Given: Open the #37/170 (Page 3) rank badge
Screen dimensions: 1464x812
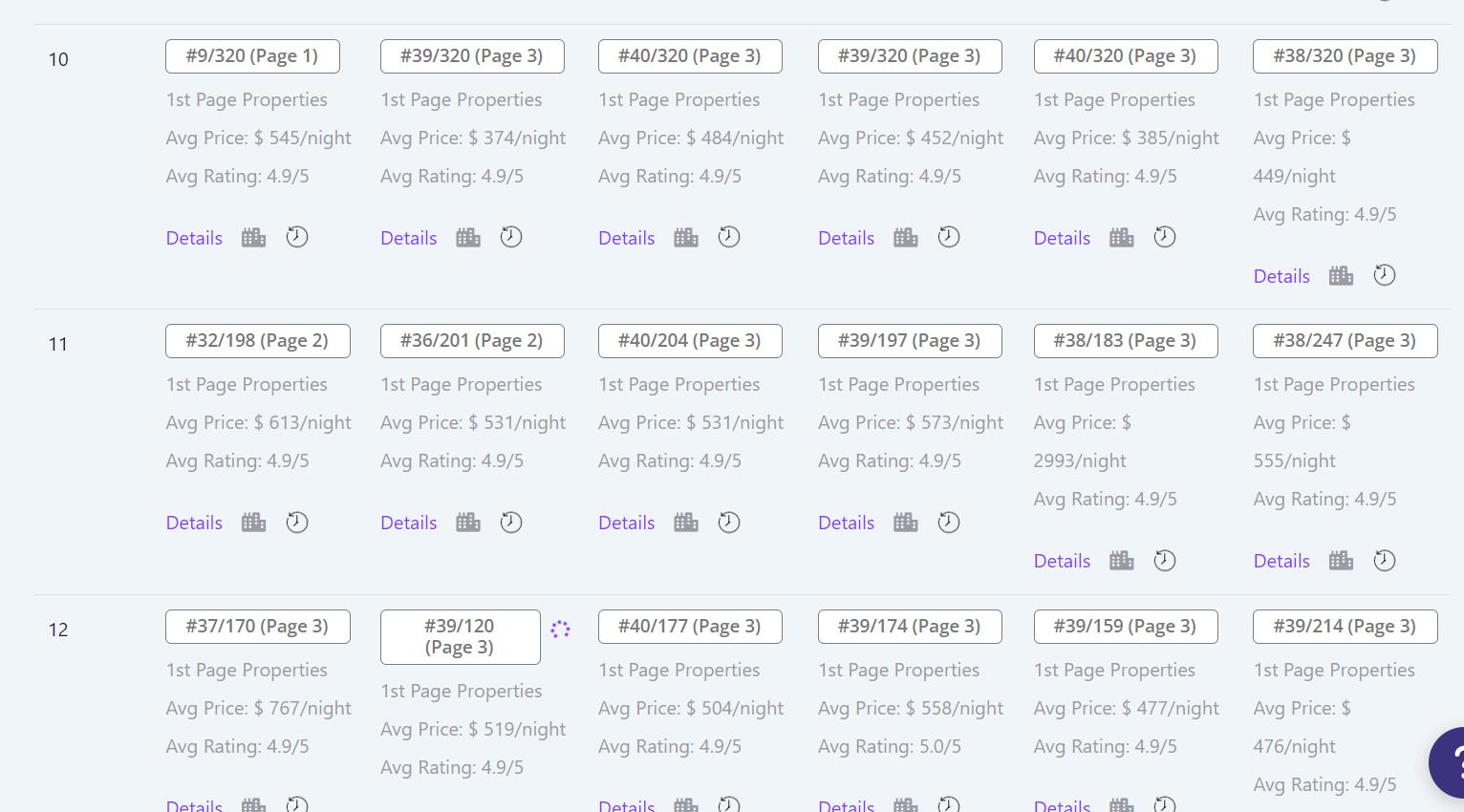Looking at the screenshot, I should [258, 626].
